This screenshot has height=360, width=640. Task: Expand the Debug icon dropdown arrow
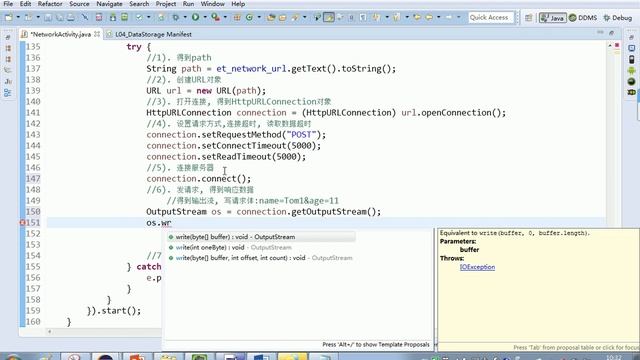[185, 18]
